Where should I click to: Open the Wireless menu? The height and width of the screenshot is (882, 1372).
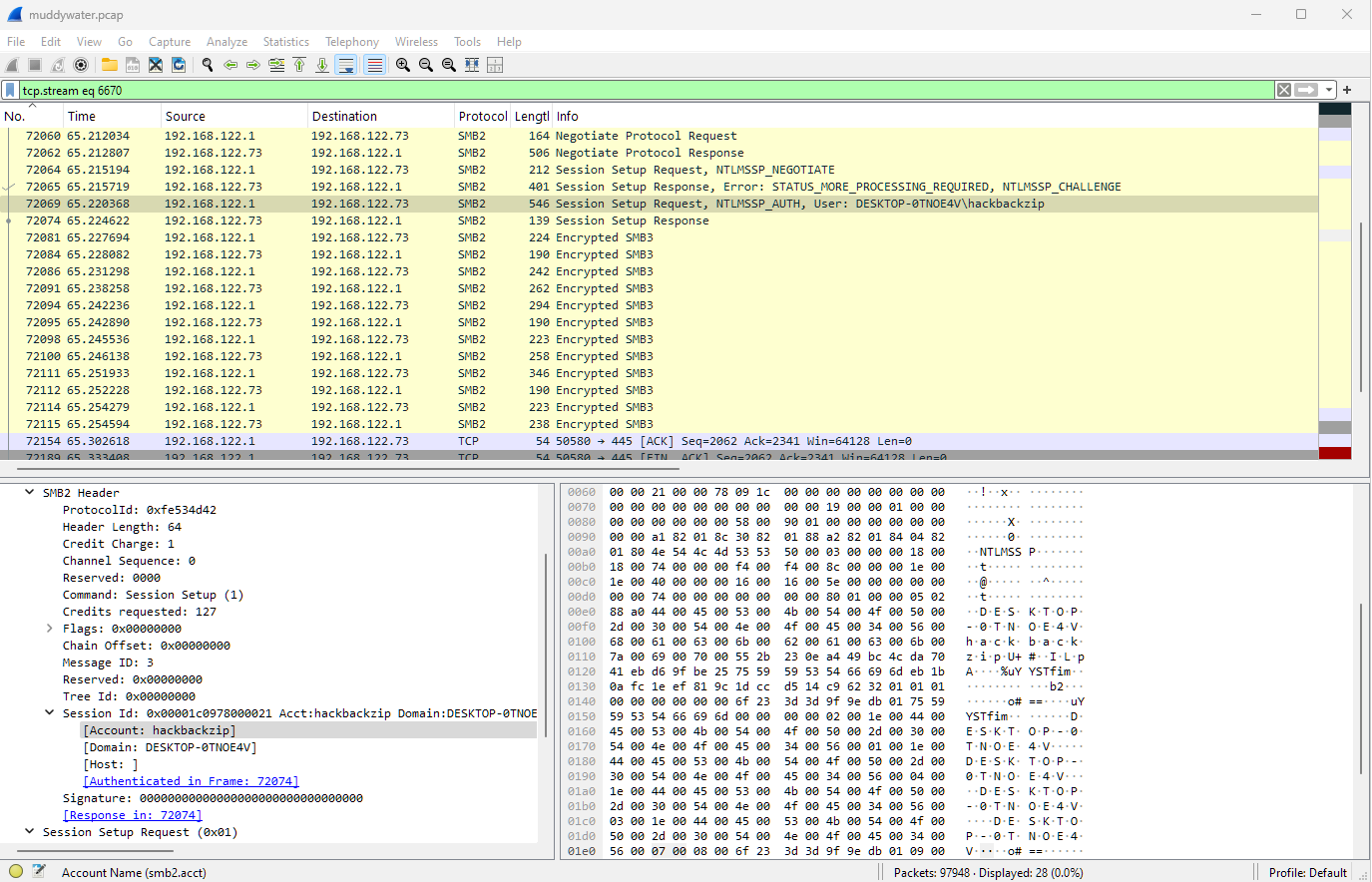[416, 42]
